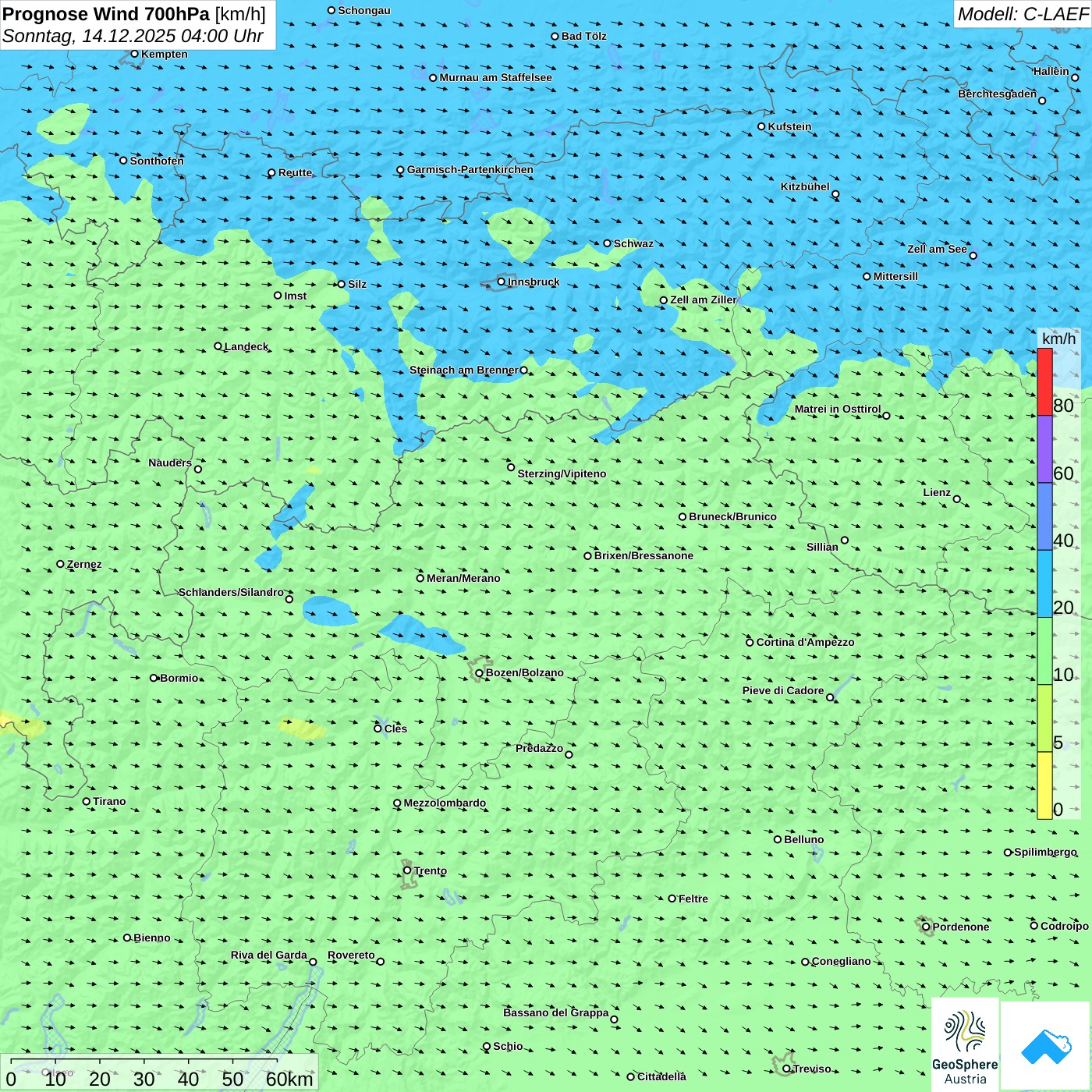The image size is (1092, 1092).
Task: Click the Lienz city label
Action: 937,492
